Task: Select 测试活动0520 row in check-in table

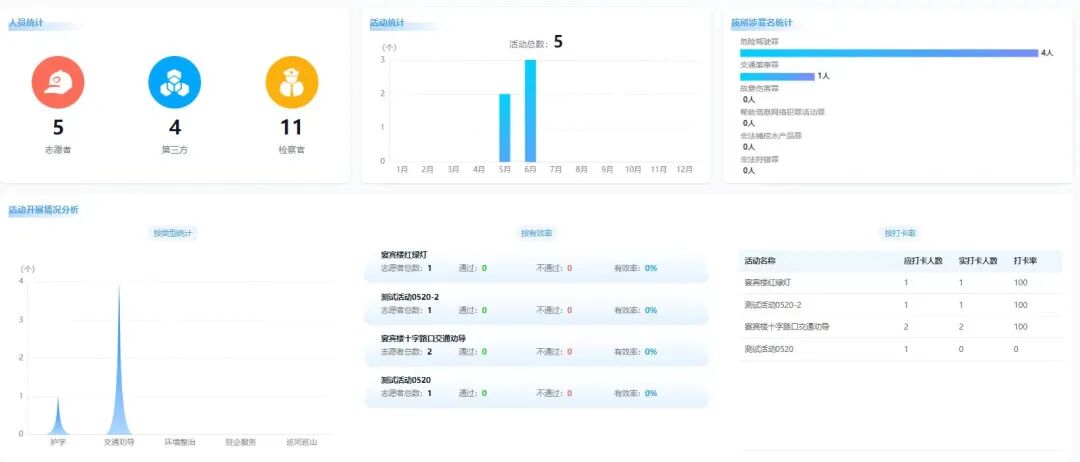Action: pyautogui.click(x=900, y=349)
